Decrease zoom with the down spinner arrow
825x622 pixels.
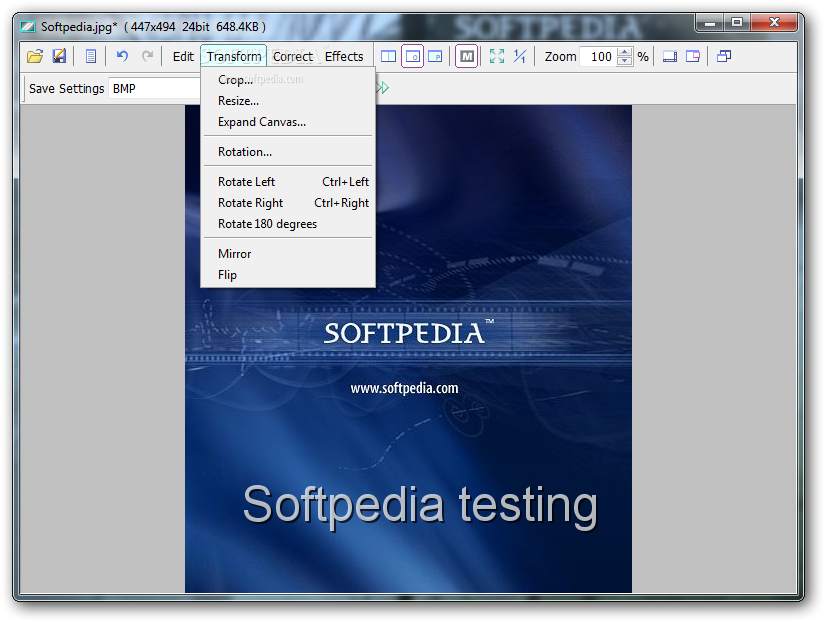[x=625, y=61]
